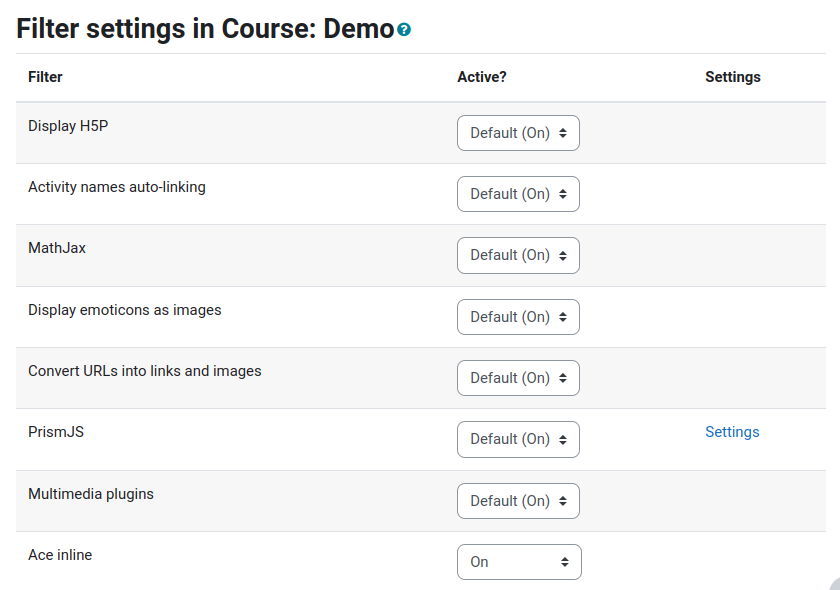Image resolution: width=840 pixels, height=590 pixels.
Task: Select the Display H5P filter row
Action: (x=68, y=126)
